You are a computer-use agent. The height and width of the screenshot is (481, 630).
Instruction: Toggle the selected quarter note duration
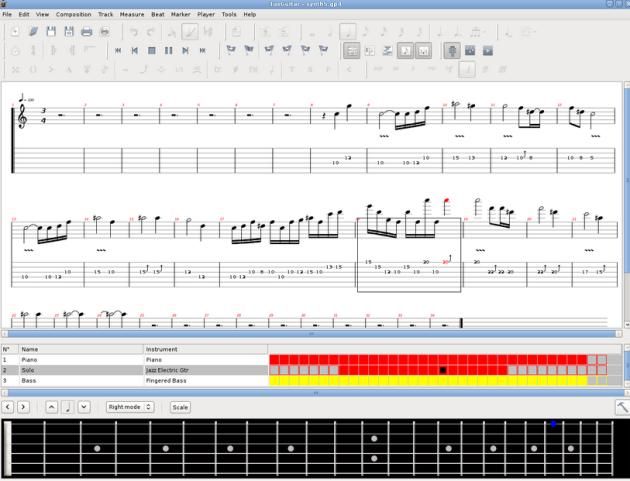(348, 32)
